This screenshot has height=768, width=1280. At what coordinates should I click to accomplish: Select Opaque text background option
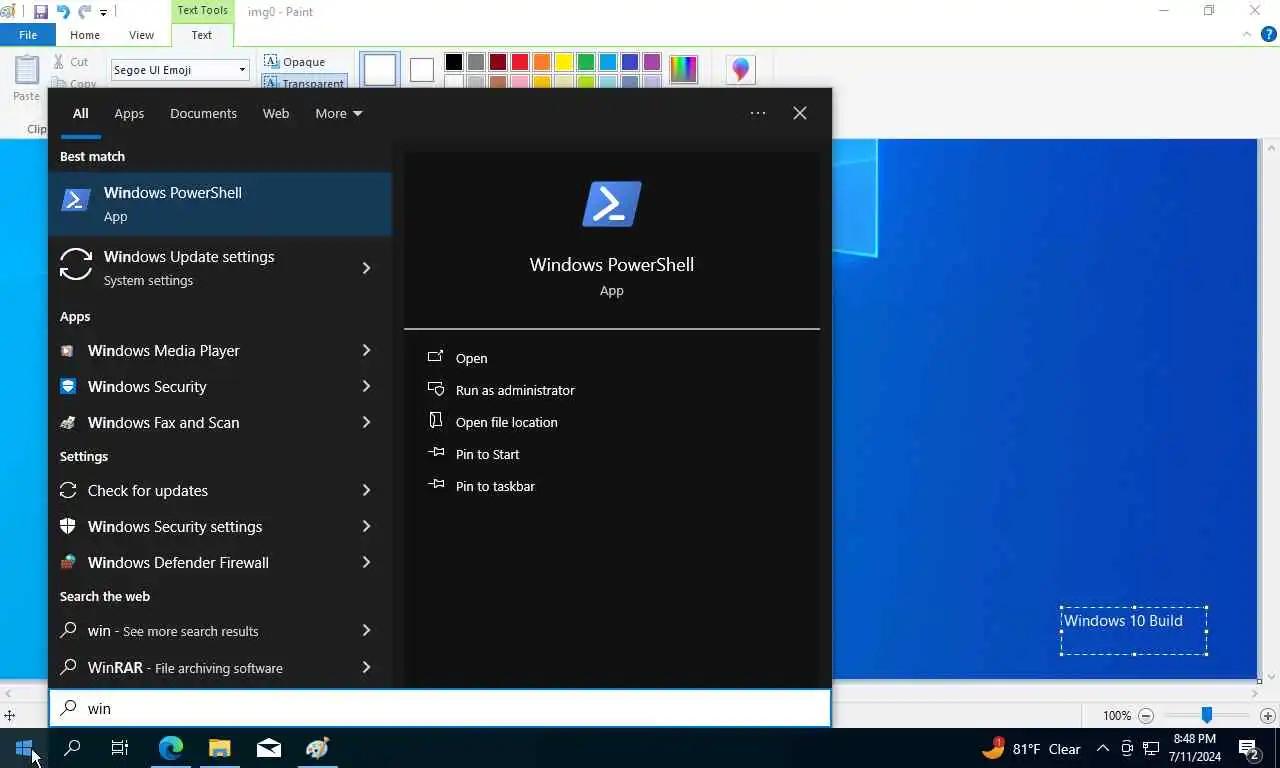294,62
